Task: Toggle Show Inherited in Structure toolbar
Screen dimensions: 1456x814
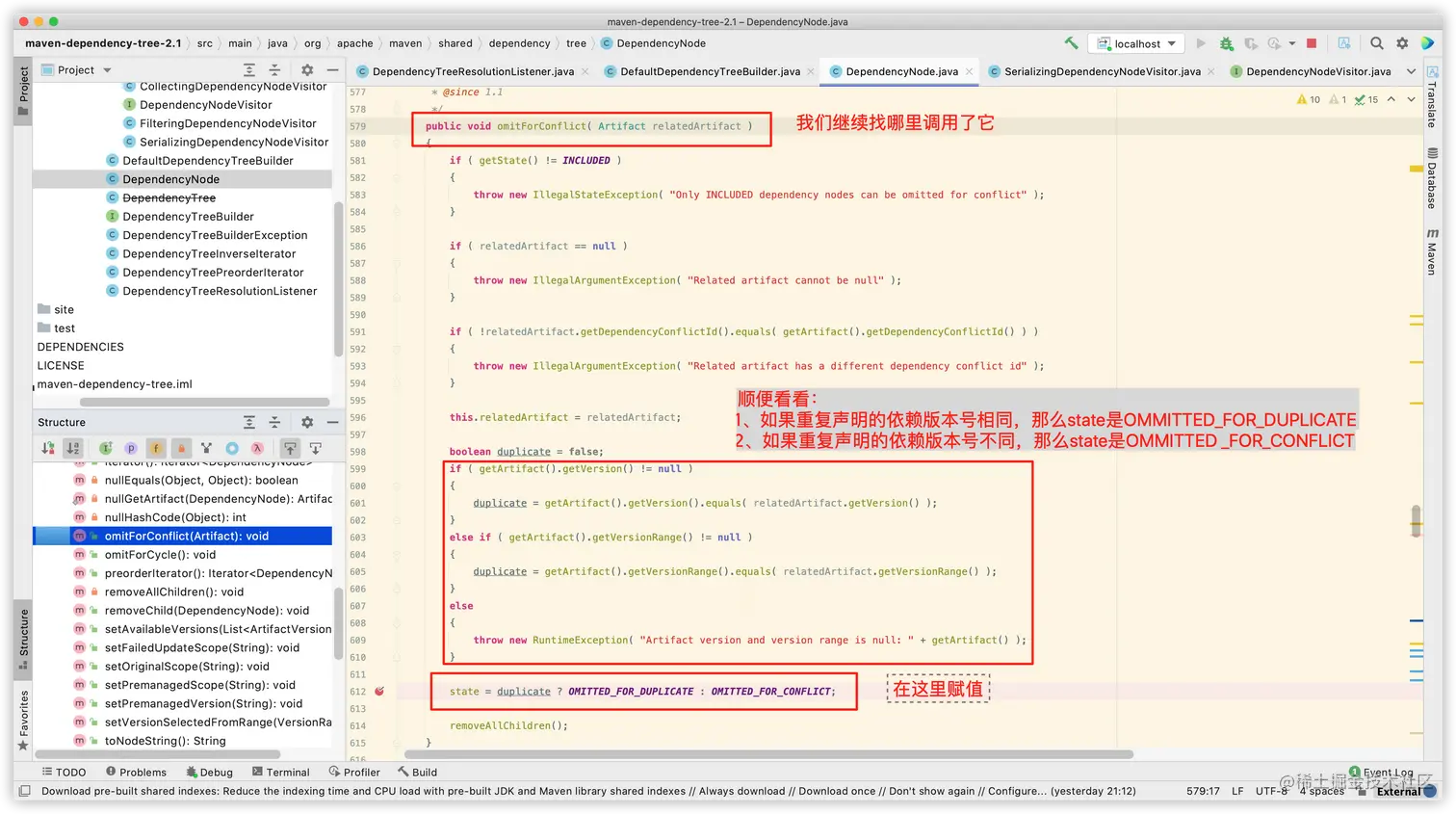Action: [x=106, y=448]
